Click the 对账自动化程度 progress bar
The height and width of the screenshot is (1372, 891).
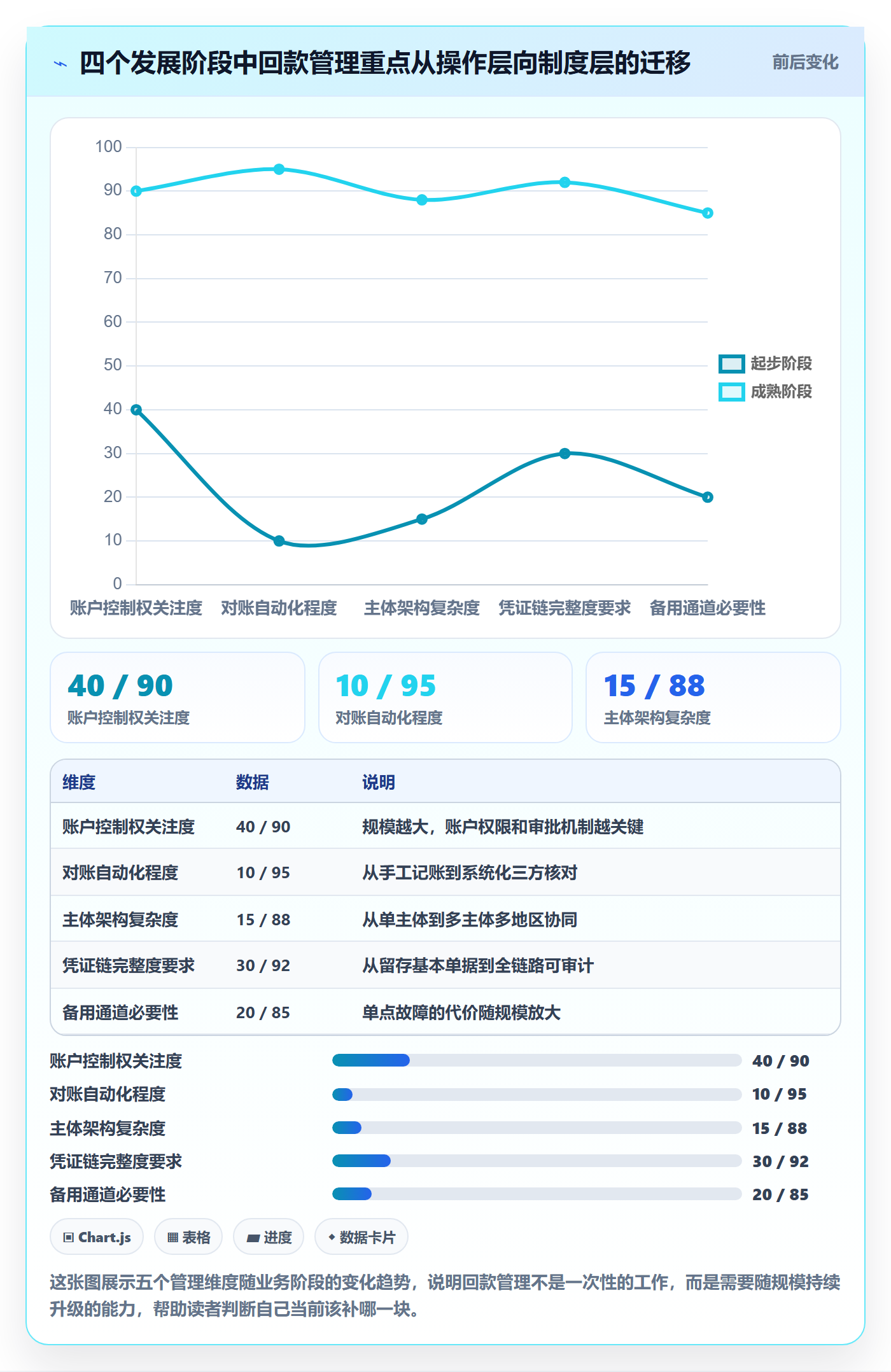tap(537, 1095)
